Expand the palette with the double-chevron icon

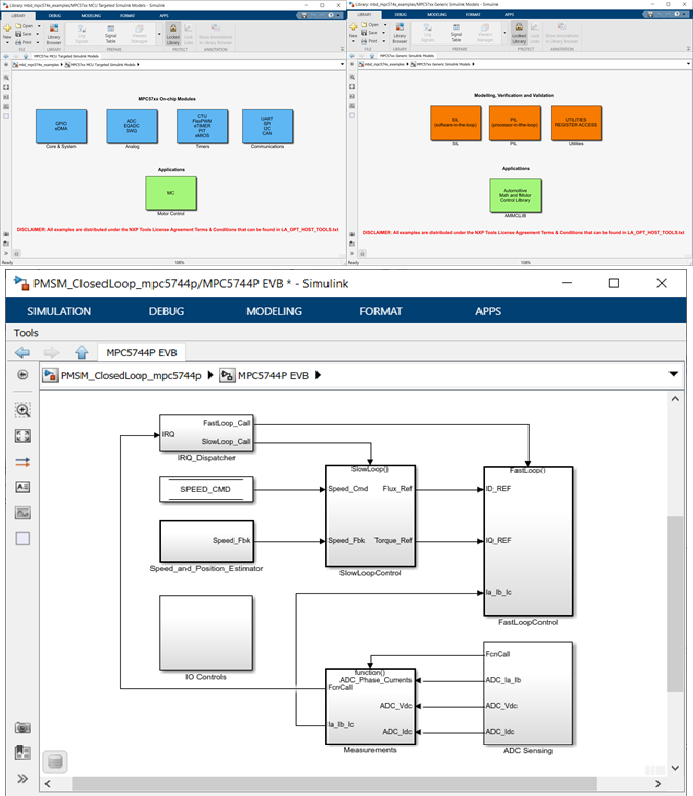coord(22,779)
